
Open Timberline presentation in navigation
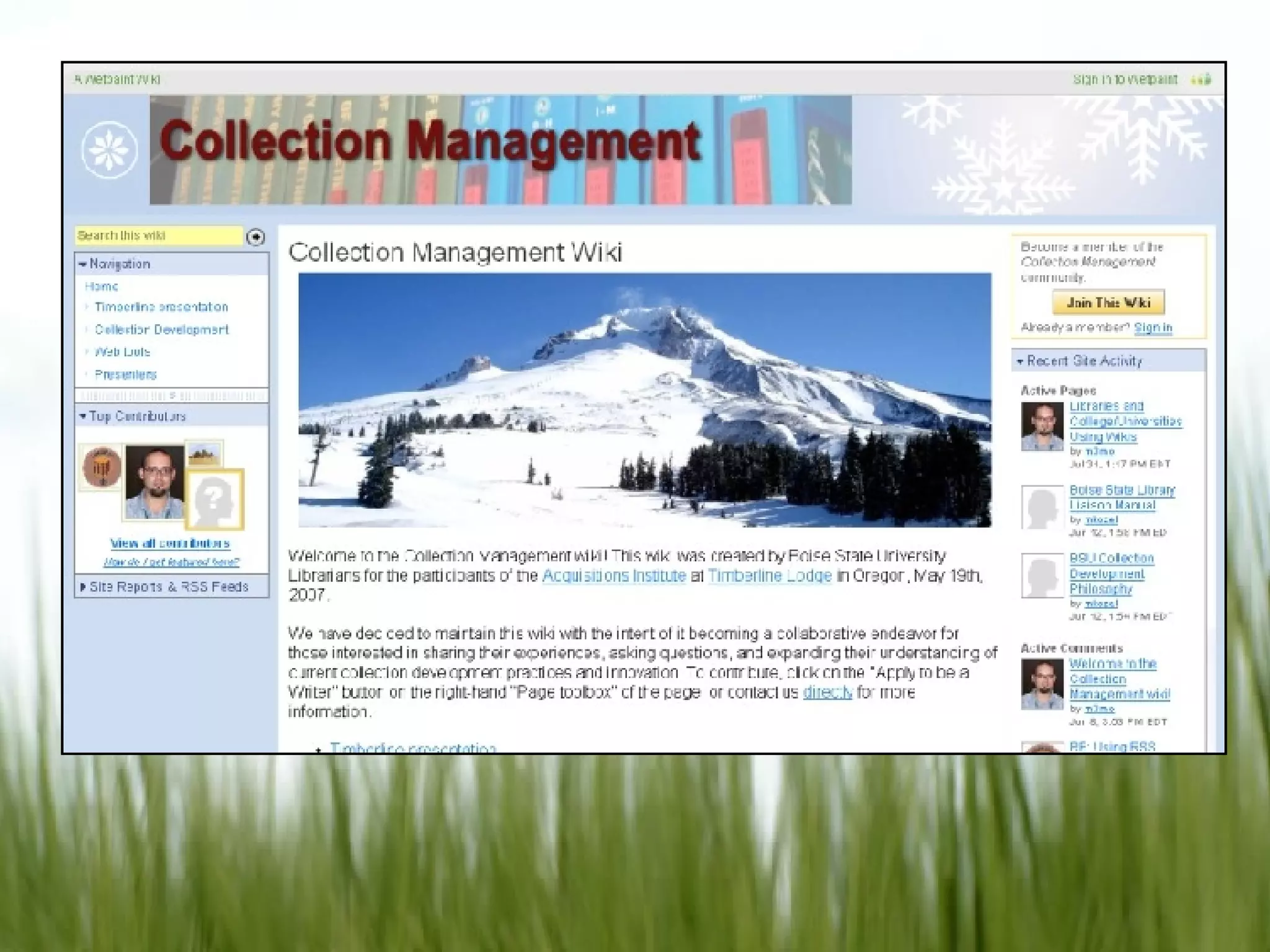click(161, 307)
